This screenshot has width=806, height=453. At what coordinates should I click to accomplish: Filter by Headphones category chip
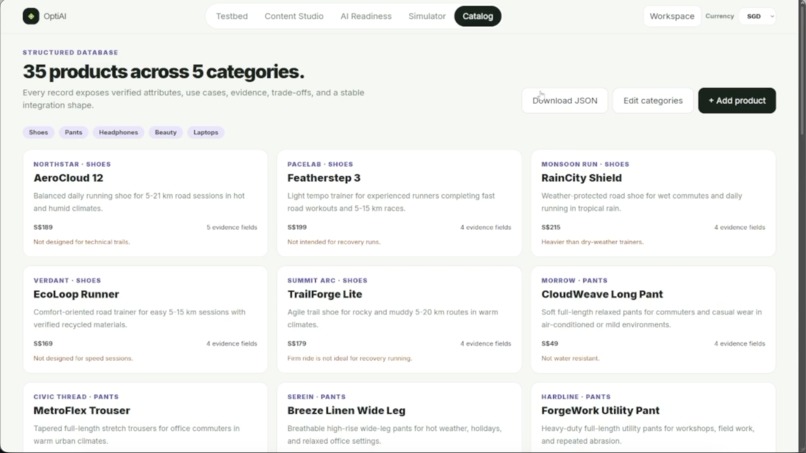tap(118, 132)
